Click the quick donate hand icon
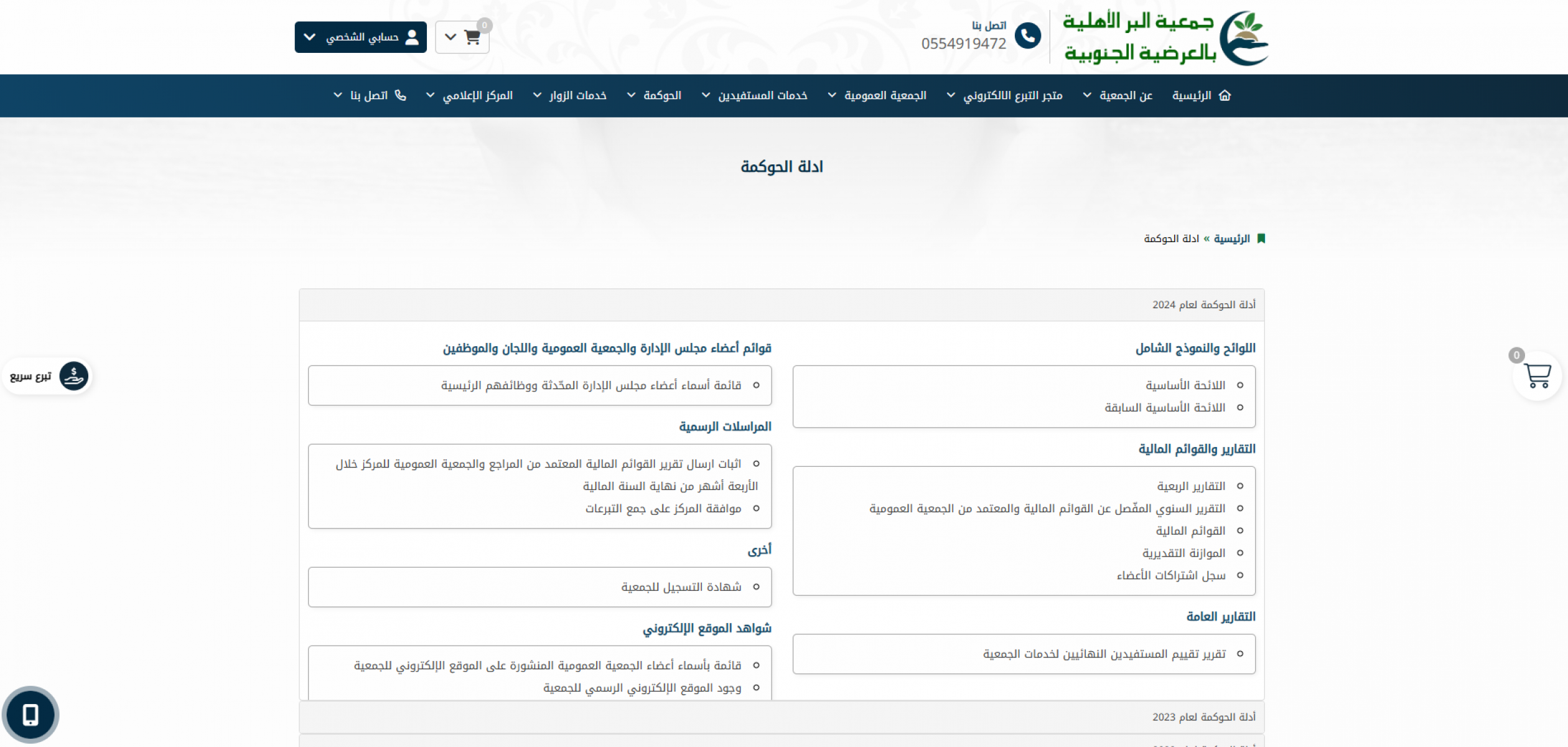The image size is (1568, 747). [x=73, y=376]
